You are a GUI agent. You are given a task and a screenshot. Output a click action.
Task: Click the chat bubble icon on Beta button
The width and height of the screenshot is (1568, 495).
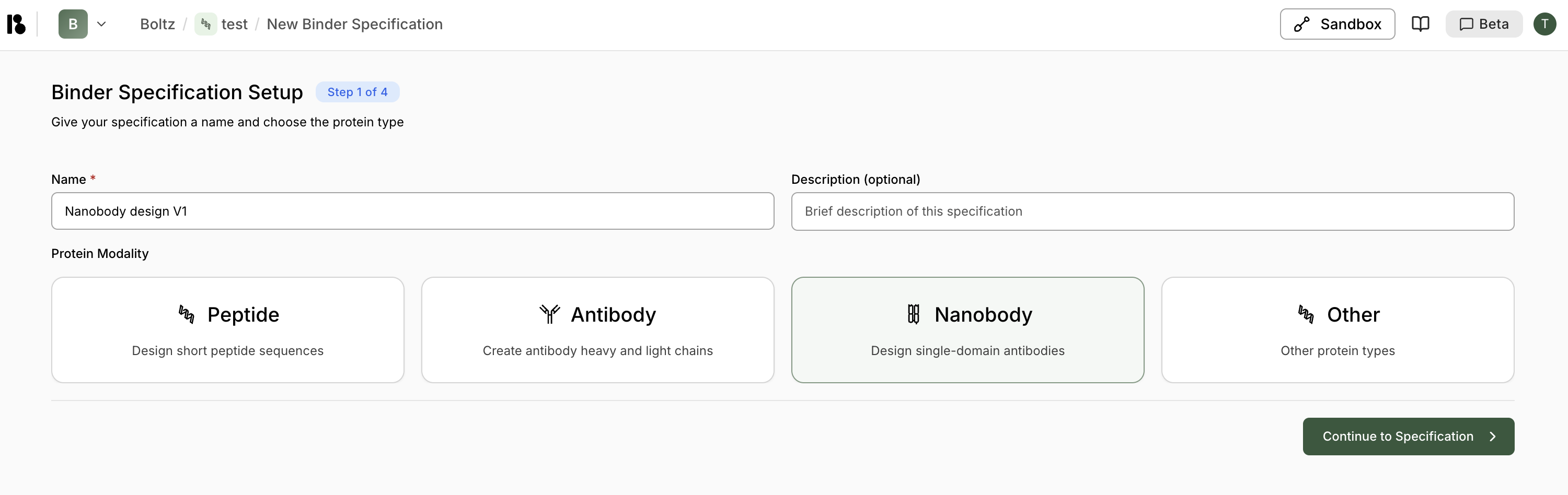1467,23
